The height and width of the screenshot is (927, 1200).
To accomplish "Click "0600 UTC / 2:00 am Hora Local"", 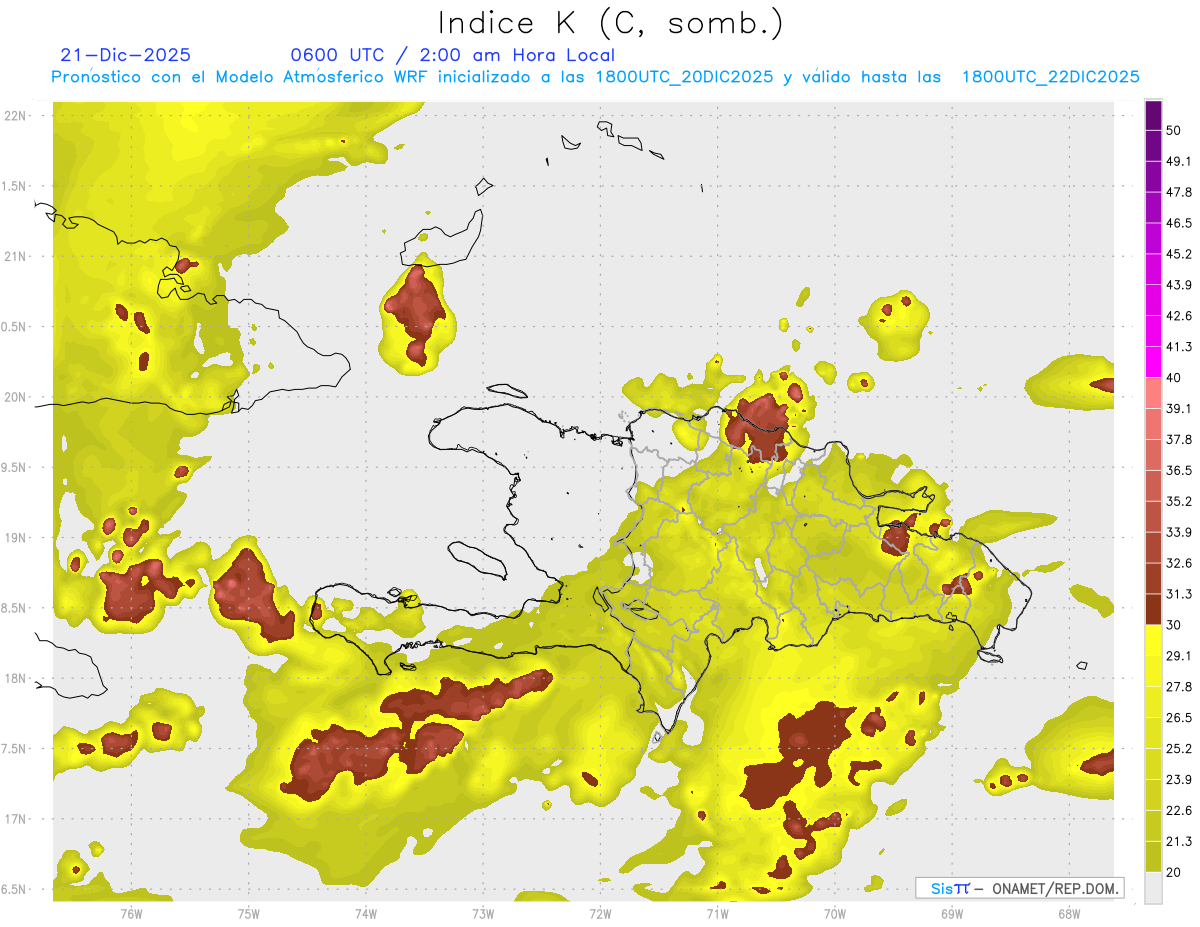I will (452, 55).
